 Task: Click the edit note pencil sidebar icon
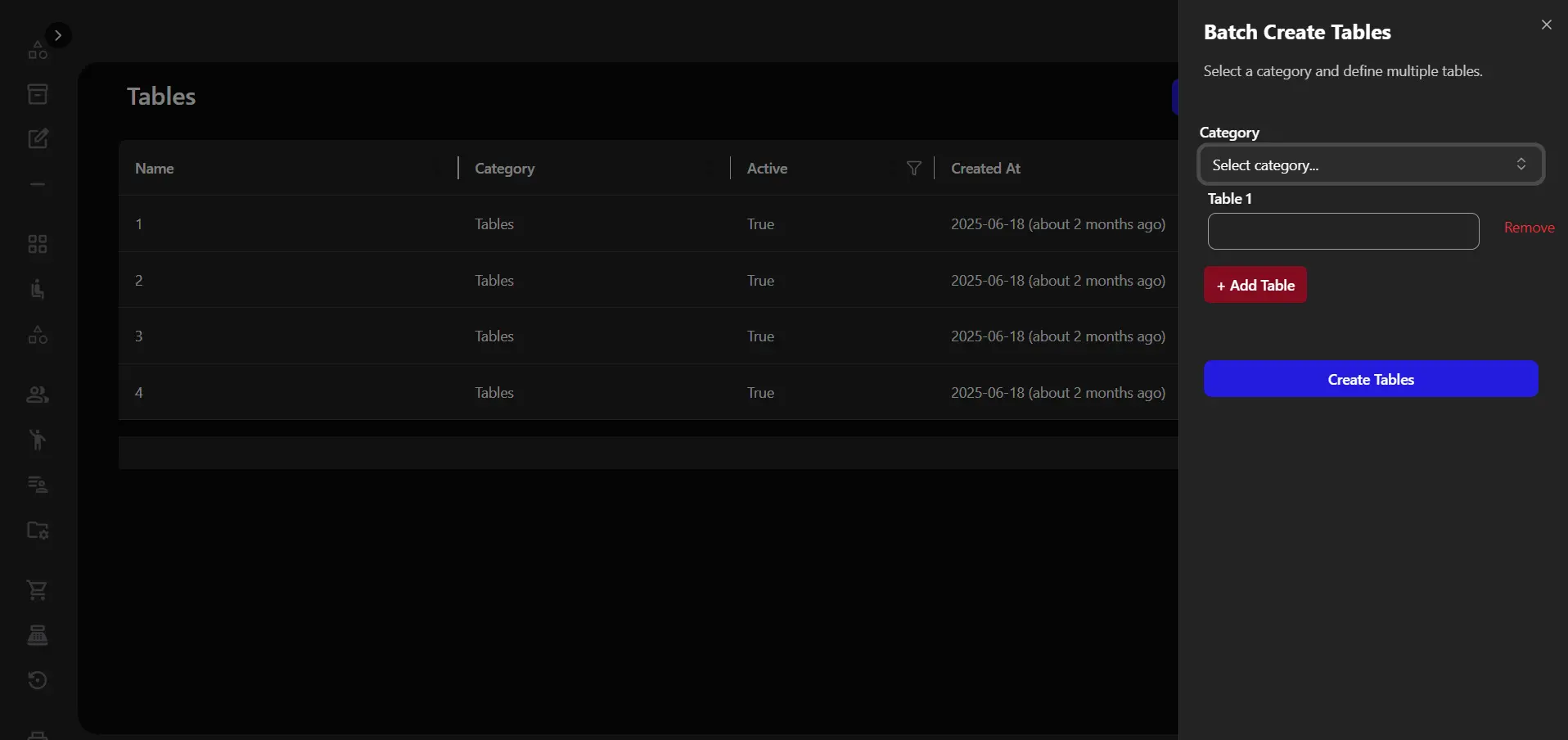pos(38,138)
